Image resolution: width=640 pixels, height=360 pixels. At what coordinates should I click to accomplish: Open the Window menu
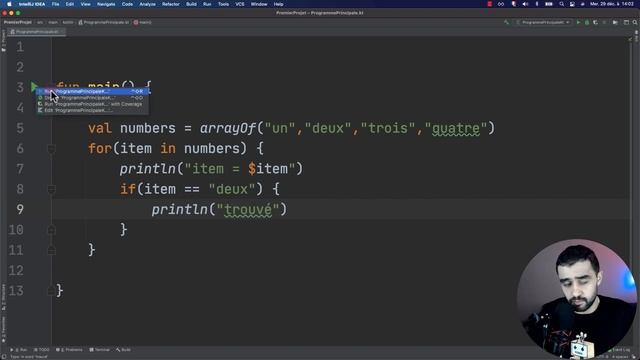tap(259, 4)
